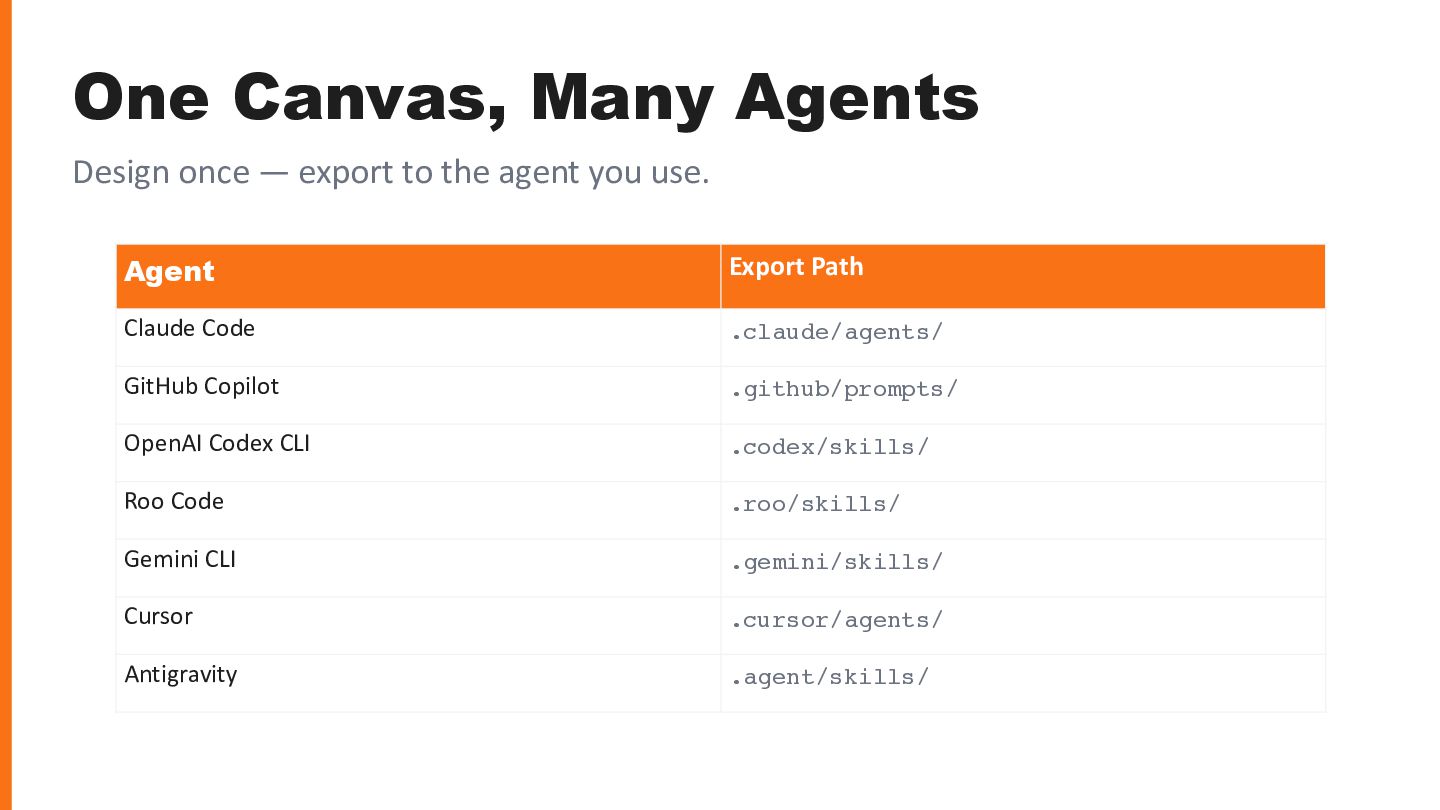This screenshot has height=810, width=1440.
Task: Click the "Cursor" agent cell
Action: pyautogui.click(x=158, y=616)
